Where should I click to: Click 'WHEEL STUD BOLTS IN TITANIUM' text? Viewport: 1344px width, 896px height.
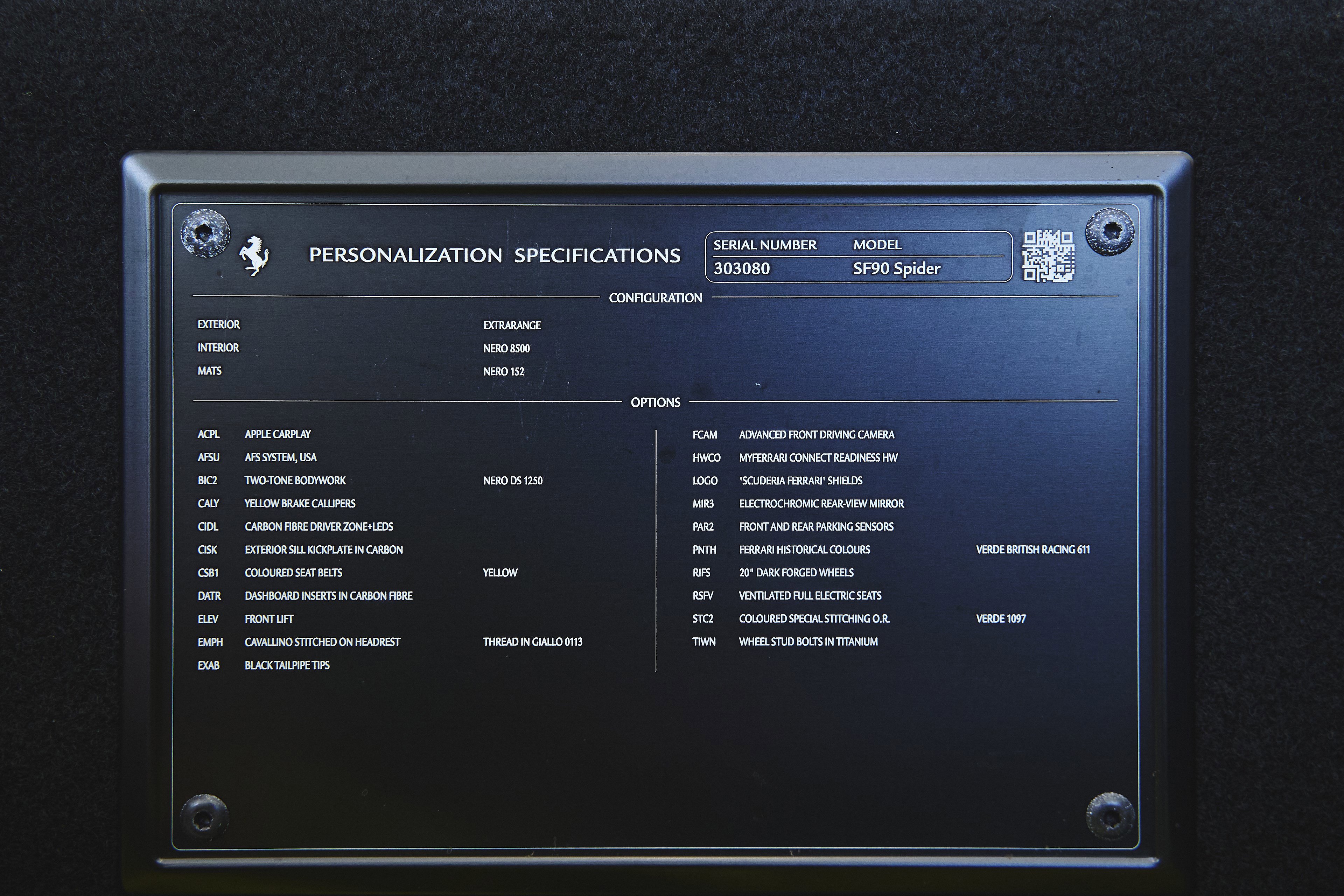coord(808,642)
